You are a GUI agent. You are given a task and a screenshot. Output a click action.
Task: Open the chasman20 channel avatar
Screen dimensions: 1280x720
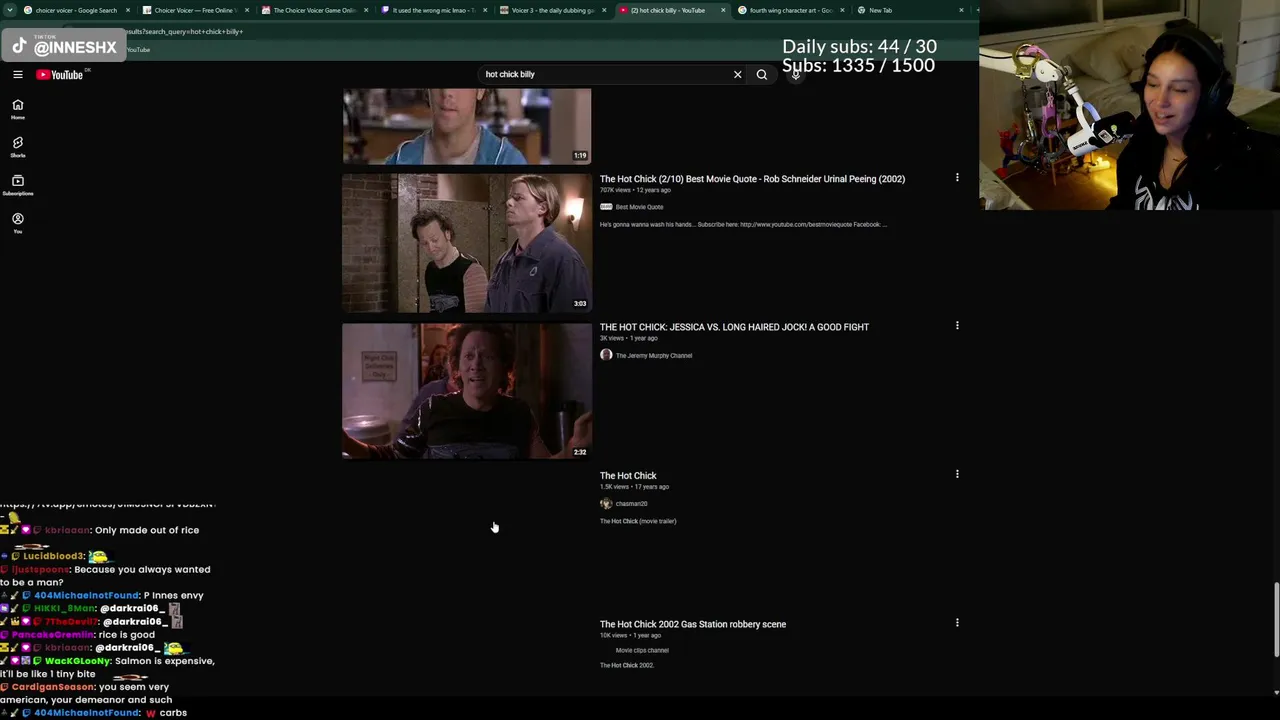pyautogui.click(x=606, y=503)
